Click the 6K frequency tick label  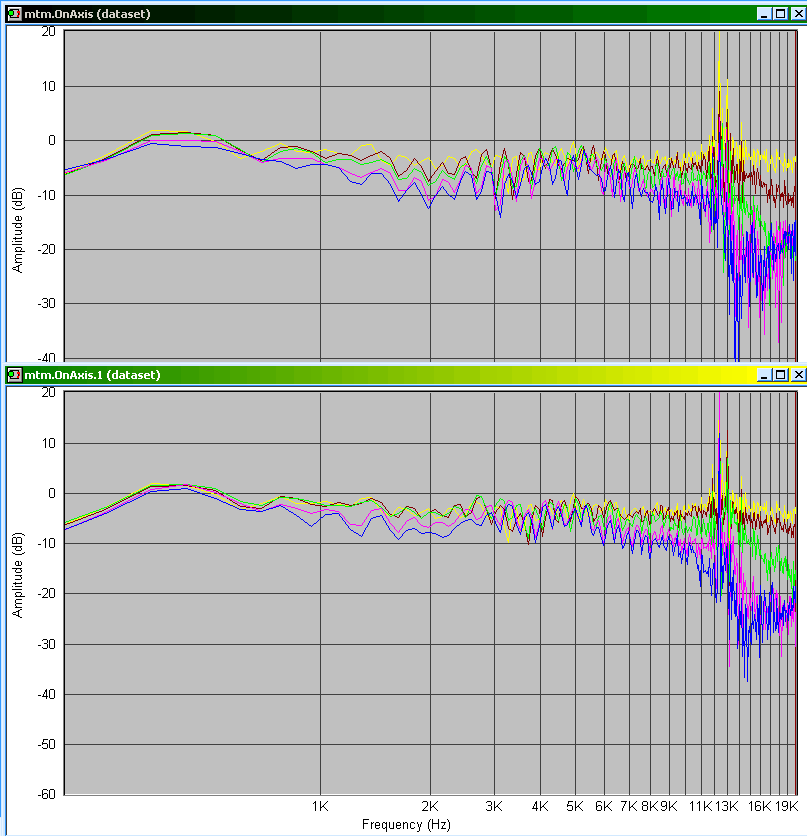604,806
